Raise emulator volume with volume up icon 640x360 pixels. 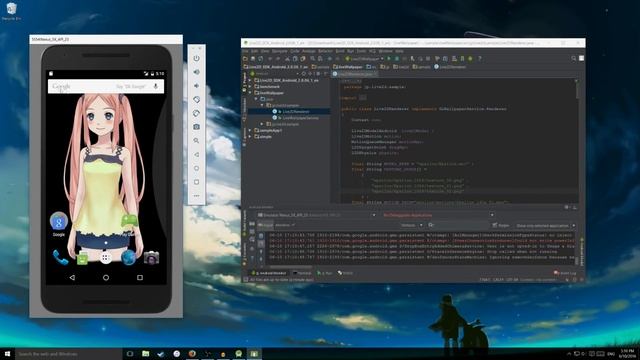pyautogui.click(x=196, y=72)
